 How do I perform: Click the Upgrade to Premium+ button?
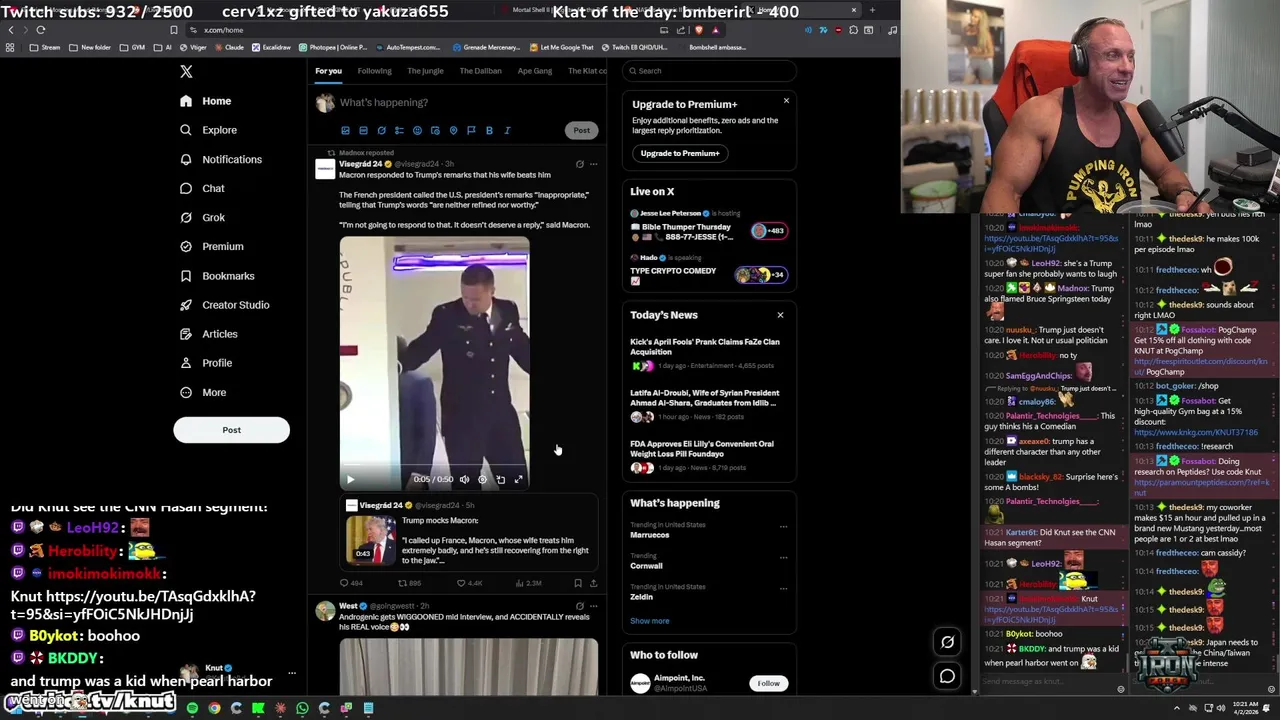coord(680,153)
